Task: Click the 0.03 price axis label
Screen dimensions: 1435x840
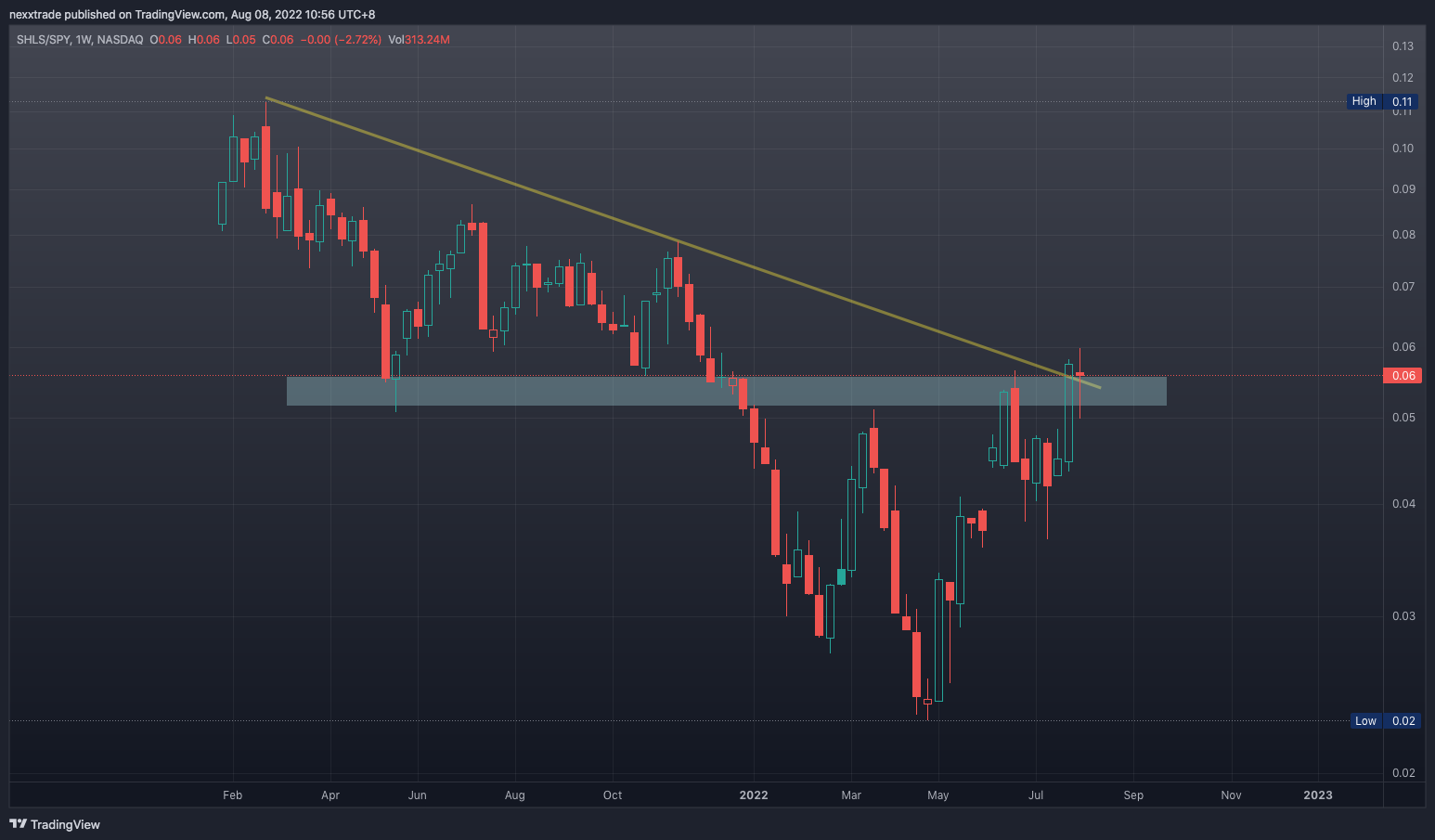Action: 1403,616
